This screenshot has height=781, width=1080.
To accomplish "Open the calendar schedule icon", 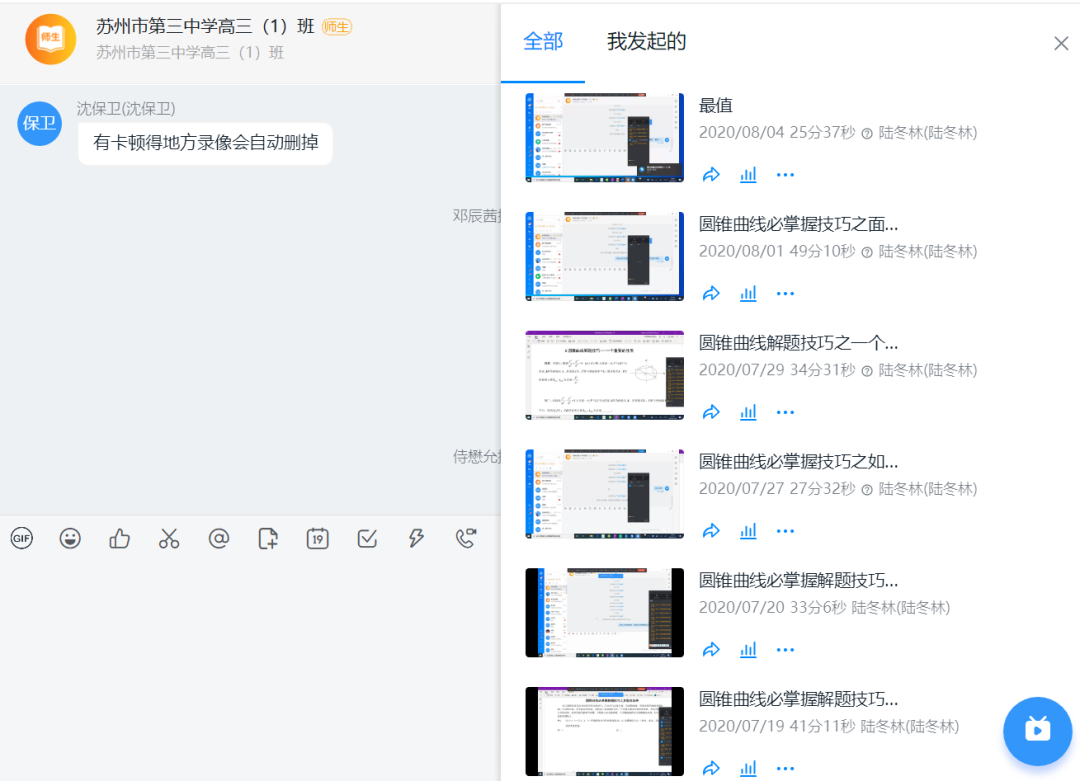I will point(318,538).
